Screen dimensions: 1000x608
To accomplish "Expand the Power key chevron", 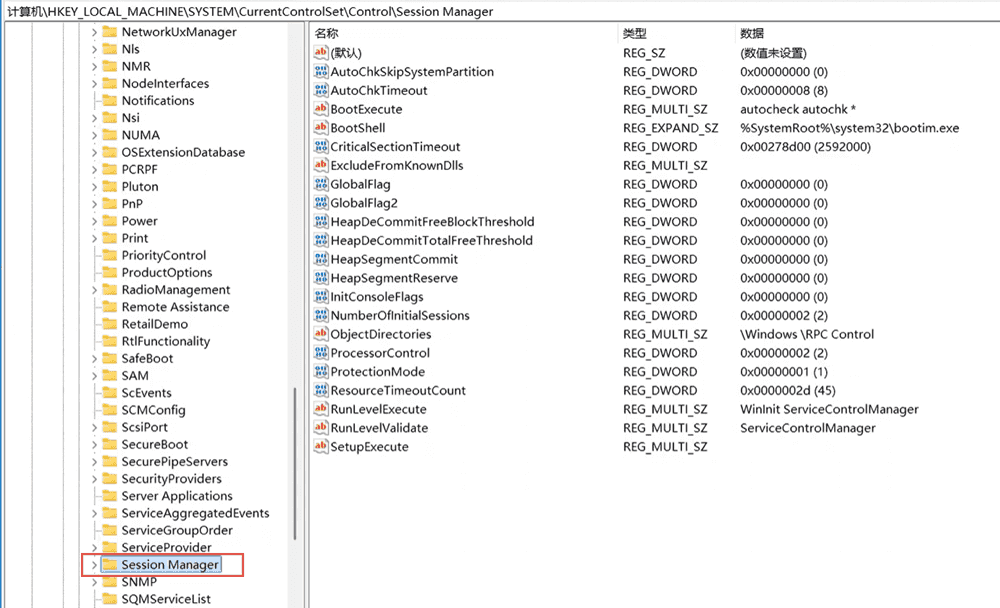I will point(94,221).
